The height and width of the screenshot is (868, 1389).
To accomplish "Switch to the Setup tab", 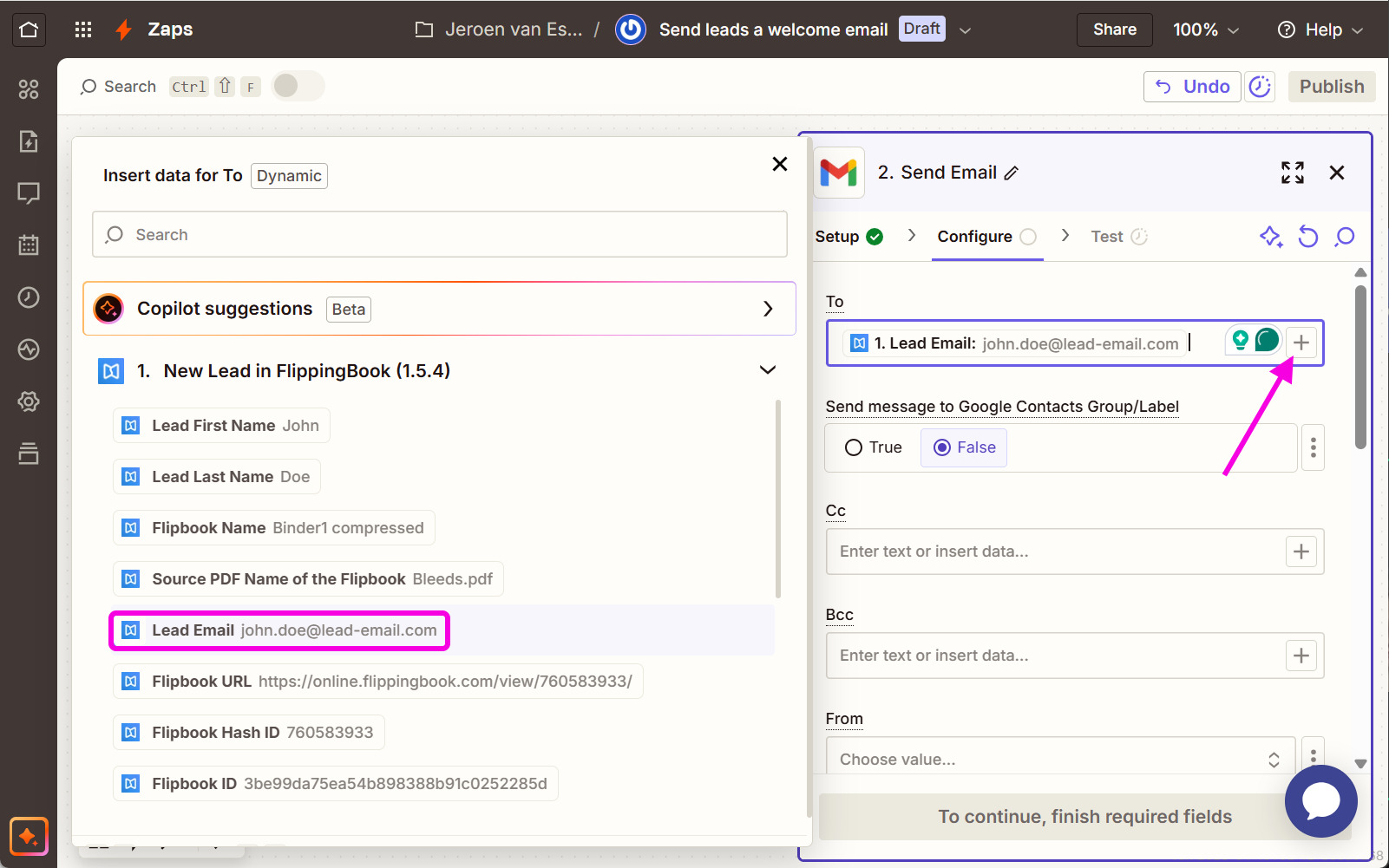I will [848, 237].
